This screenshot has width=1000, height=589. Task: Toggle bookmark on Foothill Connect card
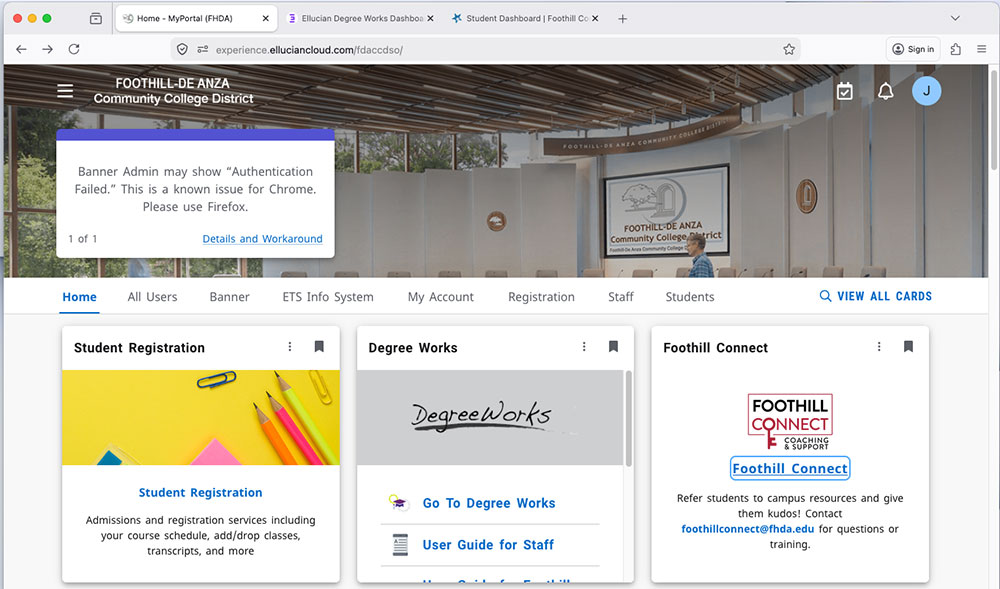[908, 347]
